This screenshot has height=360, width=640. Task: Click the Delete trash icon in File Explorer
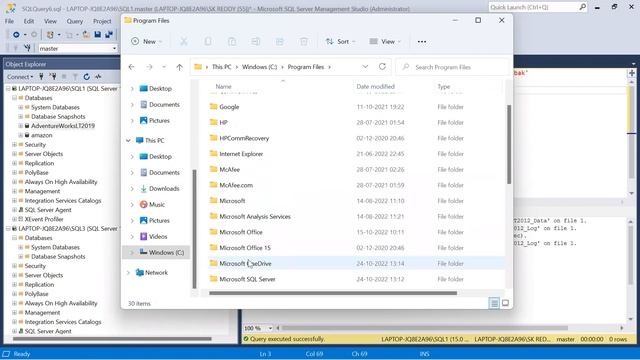[x=304, y=42]
